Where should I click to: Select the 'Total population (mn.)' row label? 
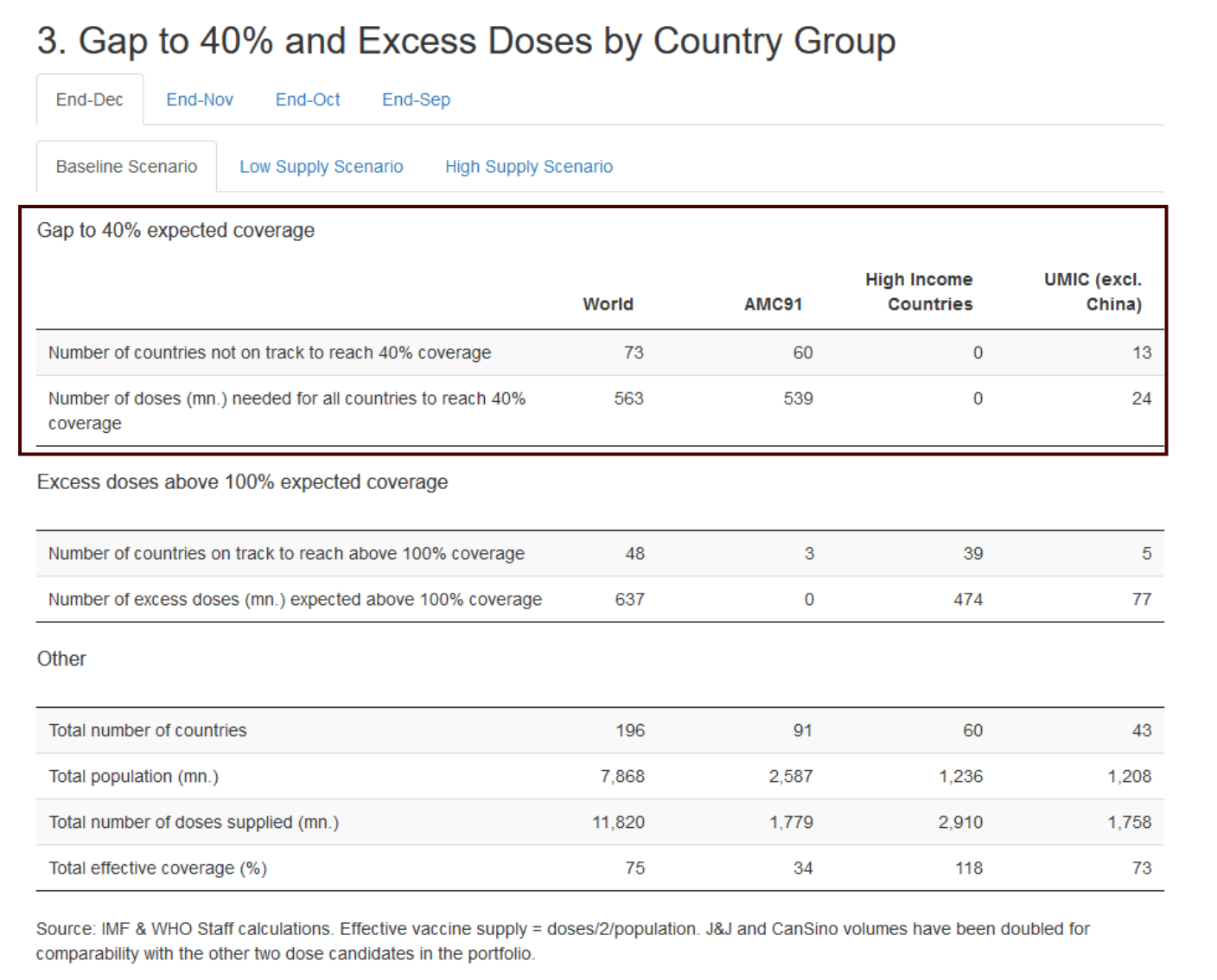[133, 777]
